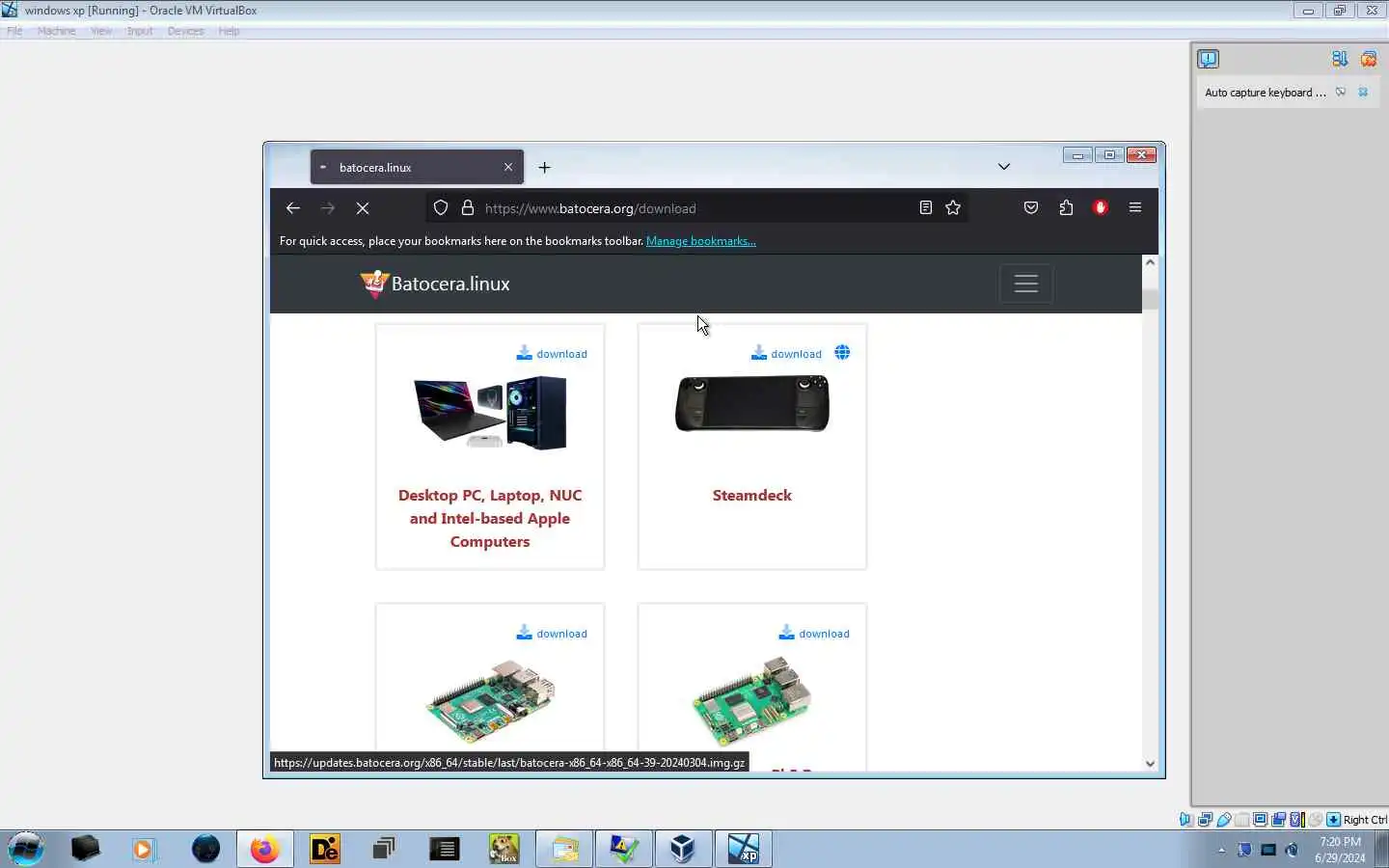This screenshot has height=868, width=1389.
Task: Open the VirtualBox Input menu
Action: click(x=140, y=31)
